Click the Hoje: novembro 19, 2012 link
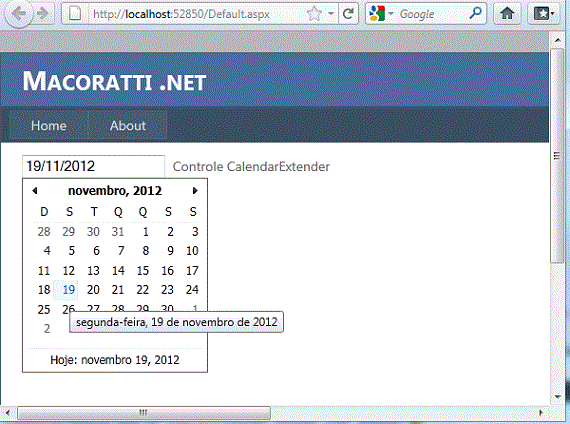Screen dimensions: 570x424 tap(115, 360)
